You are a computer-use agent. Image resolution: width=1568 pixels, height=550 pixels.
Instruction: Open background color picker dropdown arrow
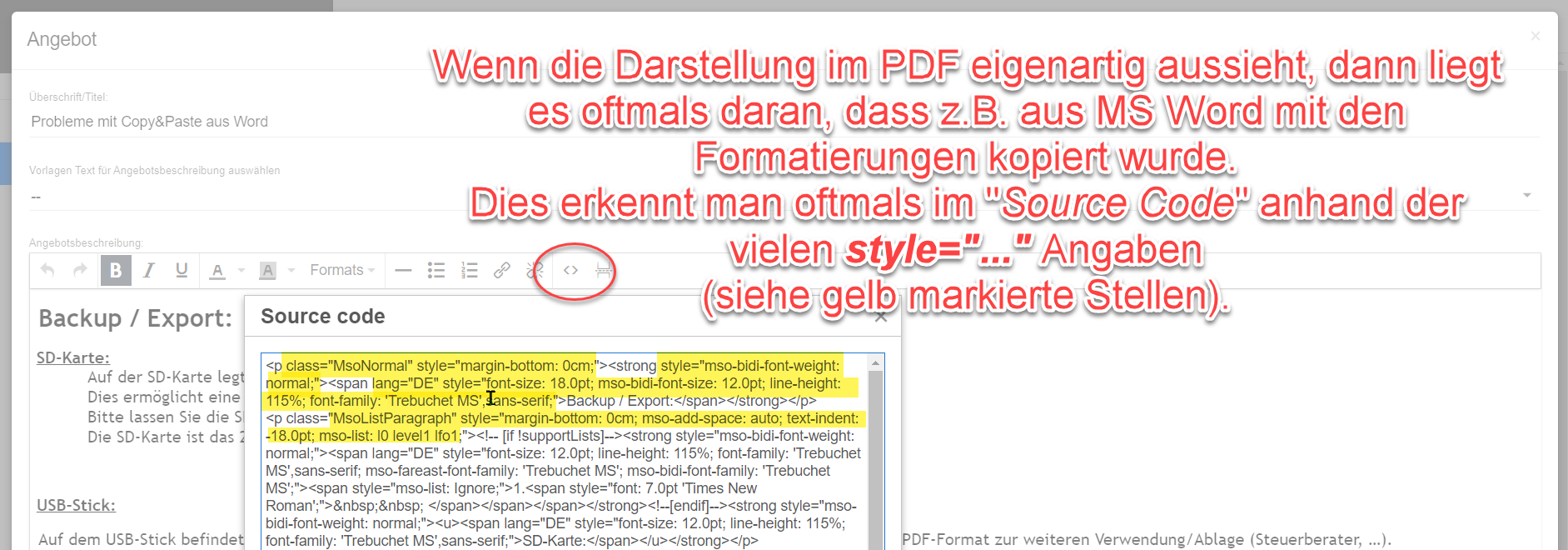(x=291, y=270)
